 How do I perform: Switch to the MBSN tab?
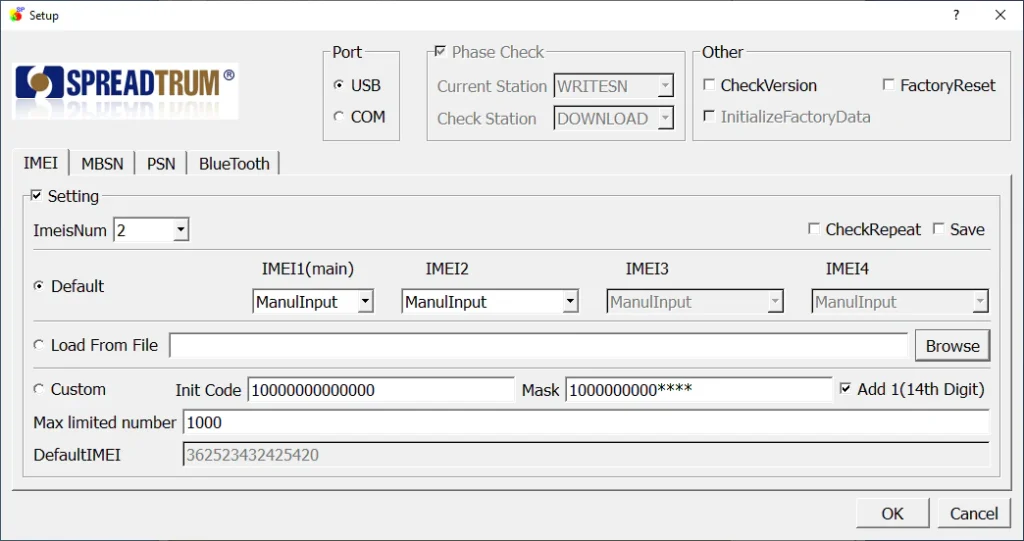[x=102, y=164]
